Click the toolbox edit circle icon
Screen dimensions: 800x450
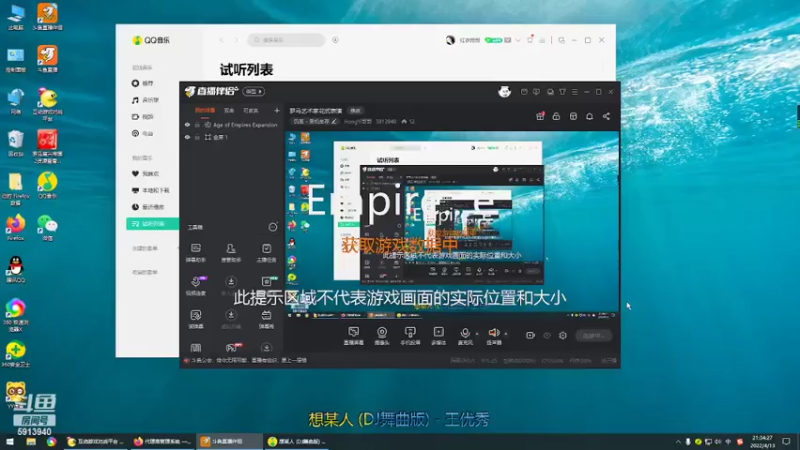[x=273, y=227]
